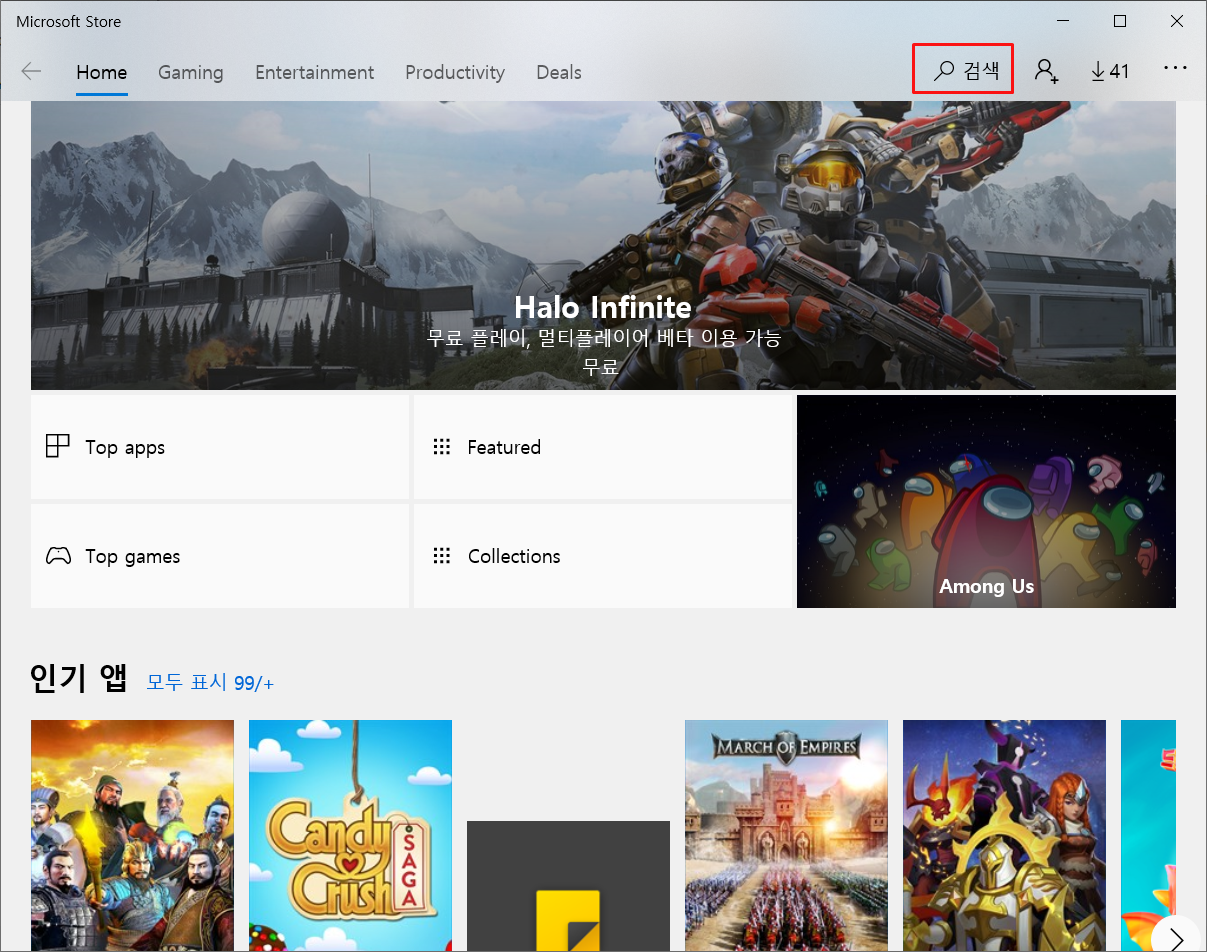
Task: Open the search magnifier icon
Action: click(943, 71)
